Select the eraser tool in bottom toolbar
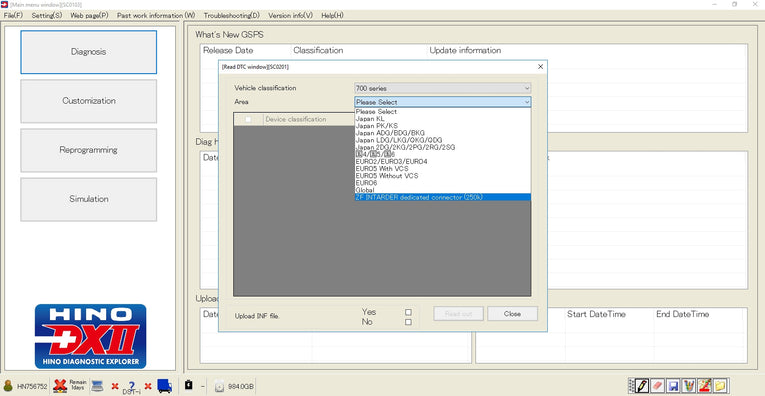 click(x=657, y=385)
